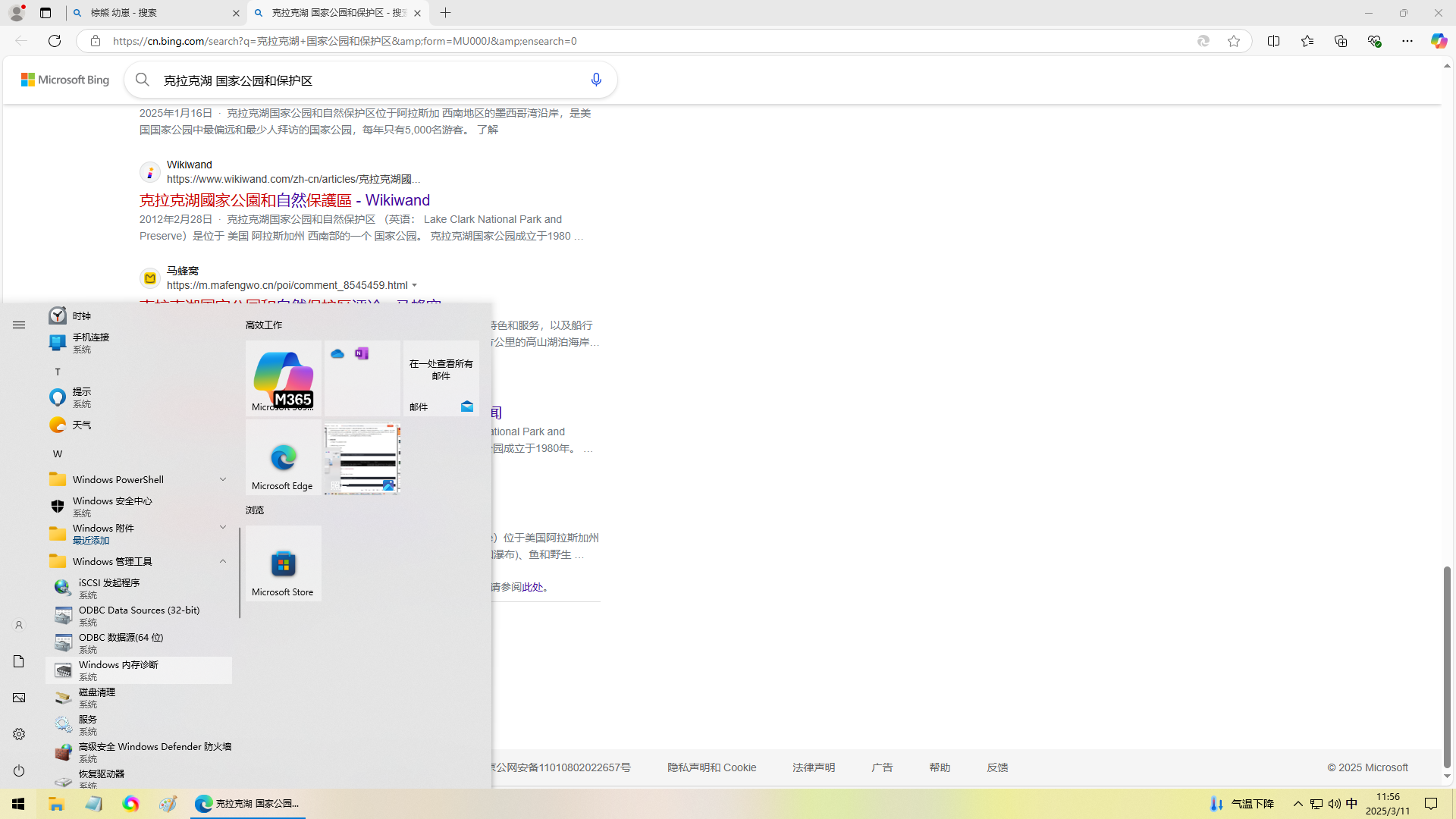The height and width of the screenshot is (819, 1456).
Task: Add page to favorites star icon
Action: point(1234,41)
